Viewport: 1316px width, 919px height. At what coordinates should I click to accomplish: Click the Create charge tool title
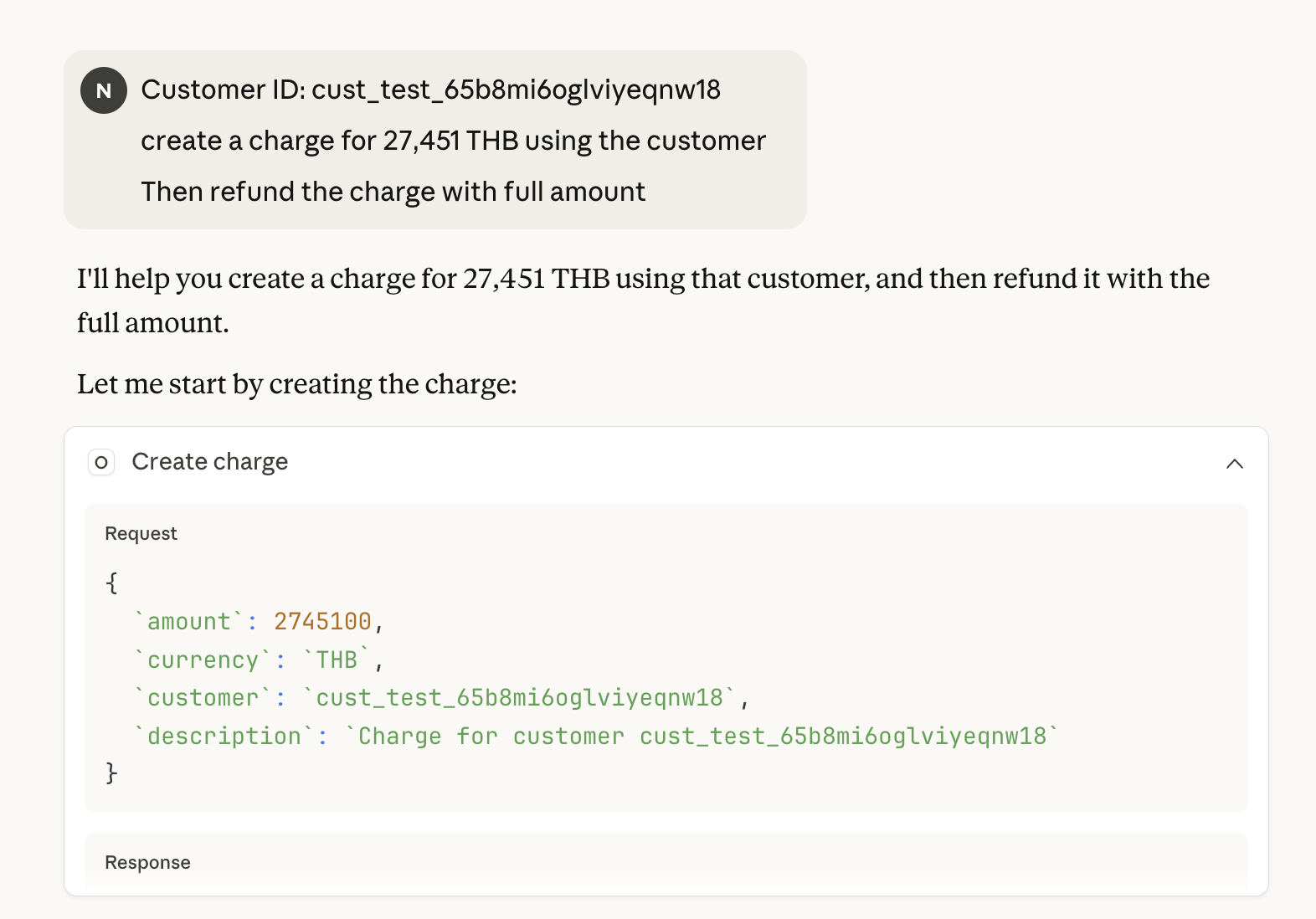pos(209,462)
